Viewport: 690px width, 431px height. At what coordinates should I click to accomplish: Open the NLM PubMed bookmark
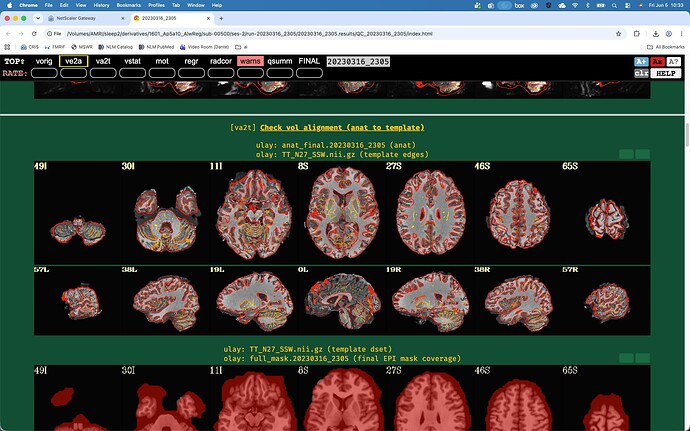click(156, 47)
